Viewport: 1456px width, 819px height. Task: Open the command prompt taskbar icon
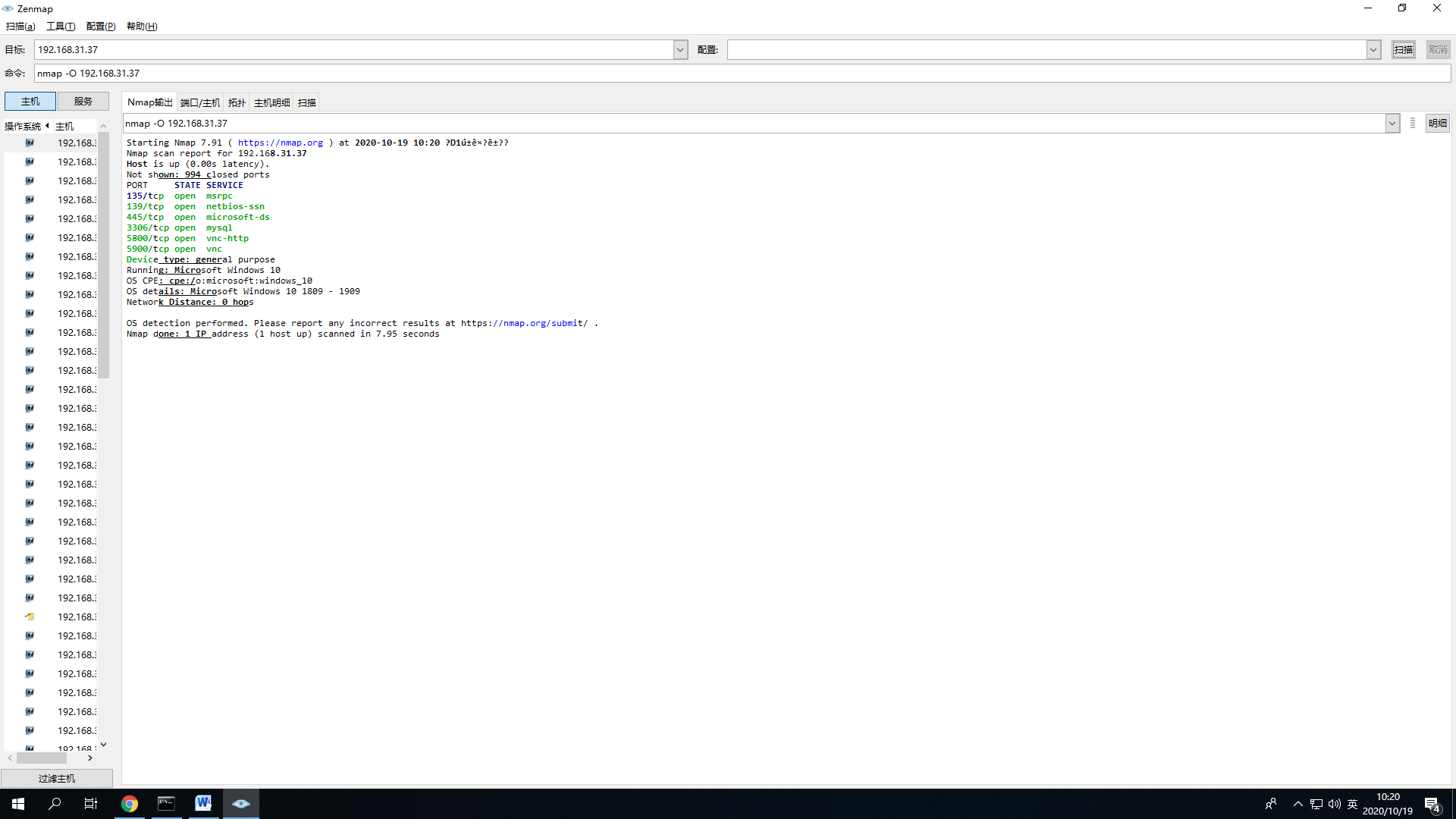pos(166,803)
